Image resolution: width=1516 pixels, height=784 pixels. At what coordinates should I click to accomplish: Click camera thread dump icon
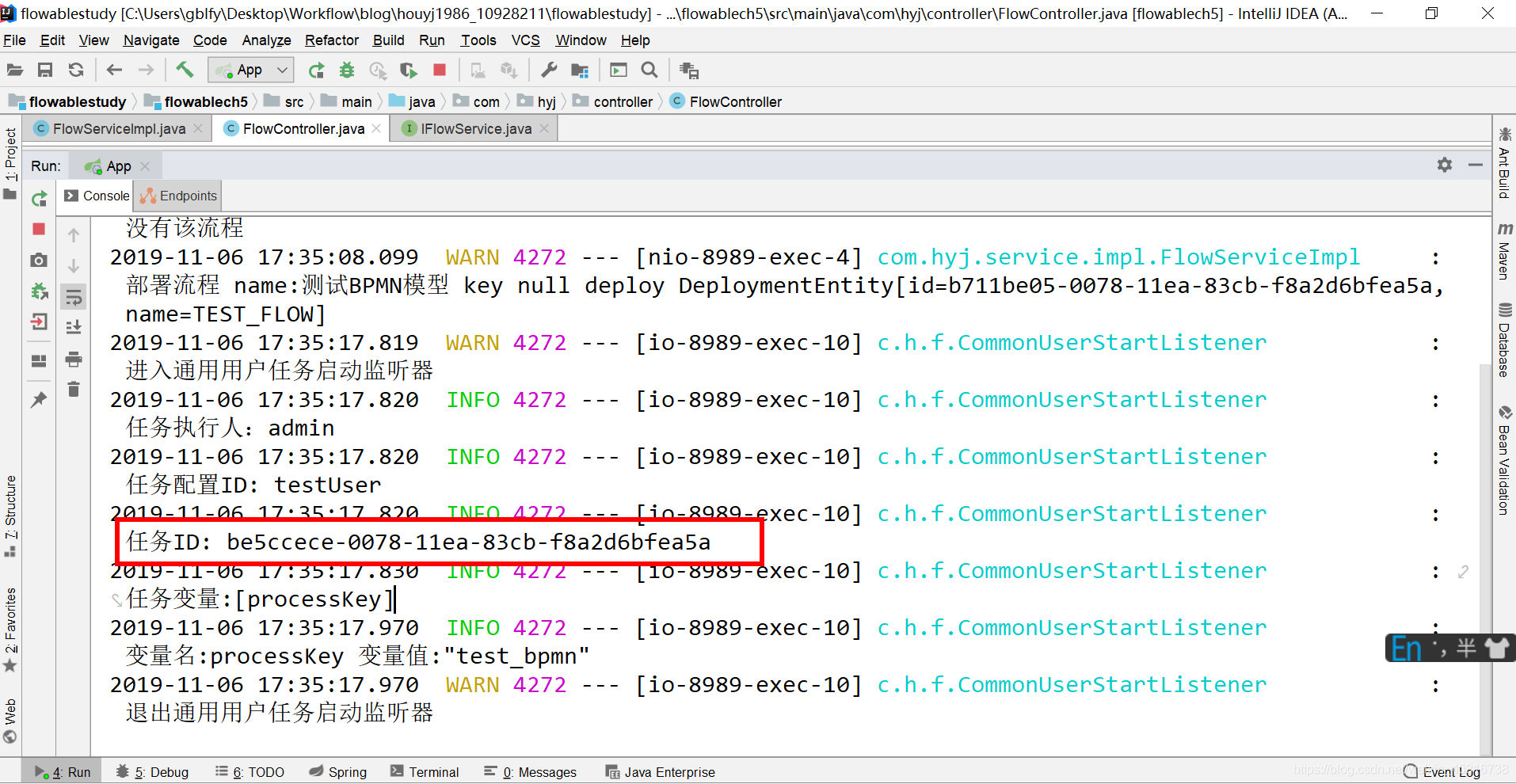(39, 260)
